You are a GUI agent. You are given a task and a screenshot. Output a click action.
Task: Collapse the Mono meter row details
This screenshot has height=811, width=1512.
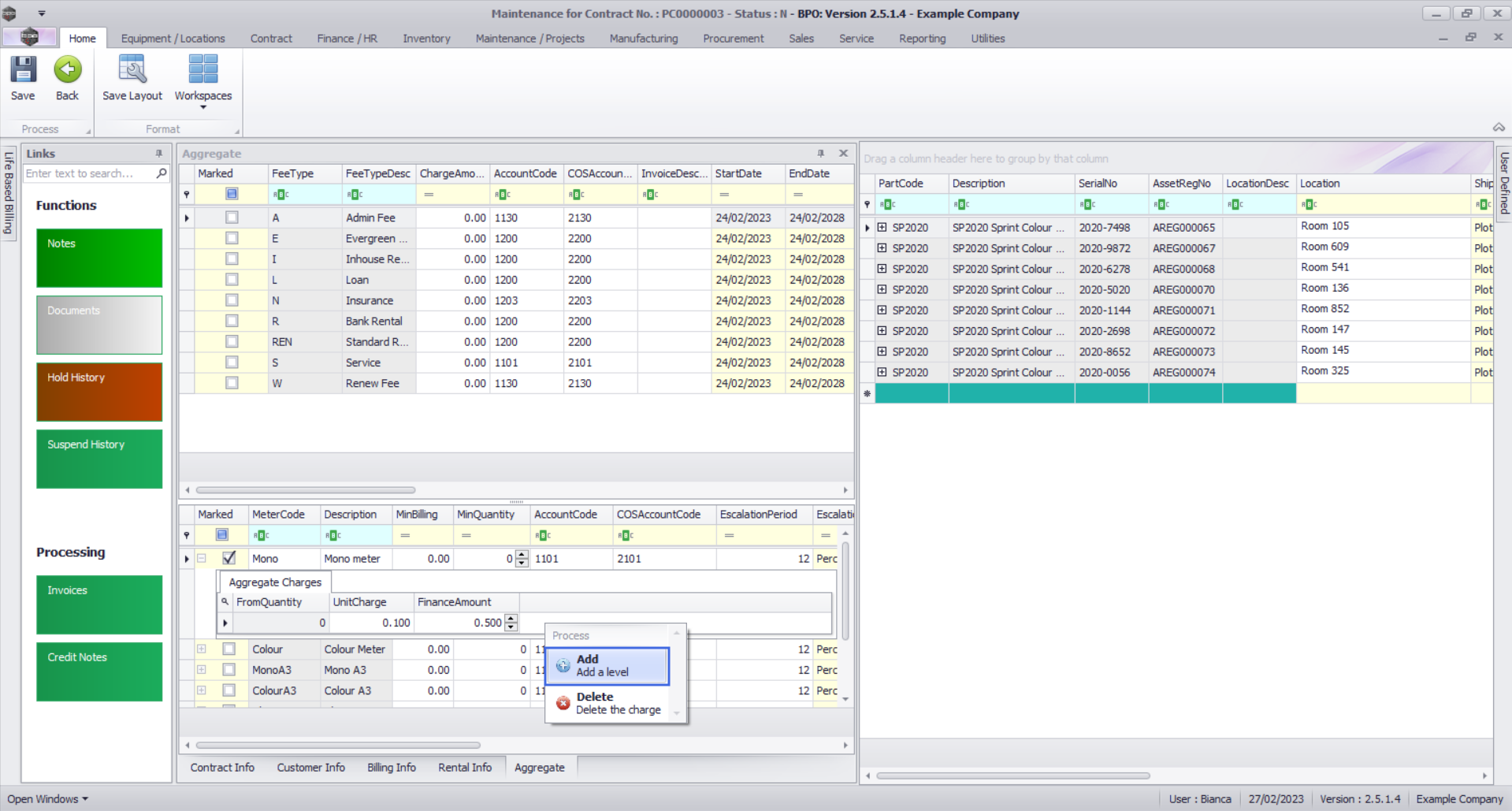click(x=202, y=558)
